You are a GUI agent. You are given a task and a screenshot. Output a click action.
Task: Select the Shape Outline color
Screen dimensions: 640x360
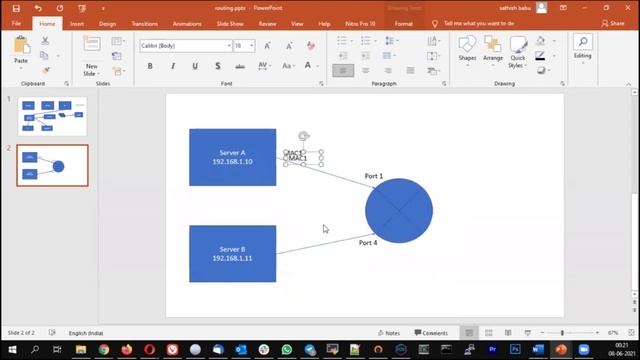click(540, 56)
